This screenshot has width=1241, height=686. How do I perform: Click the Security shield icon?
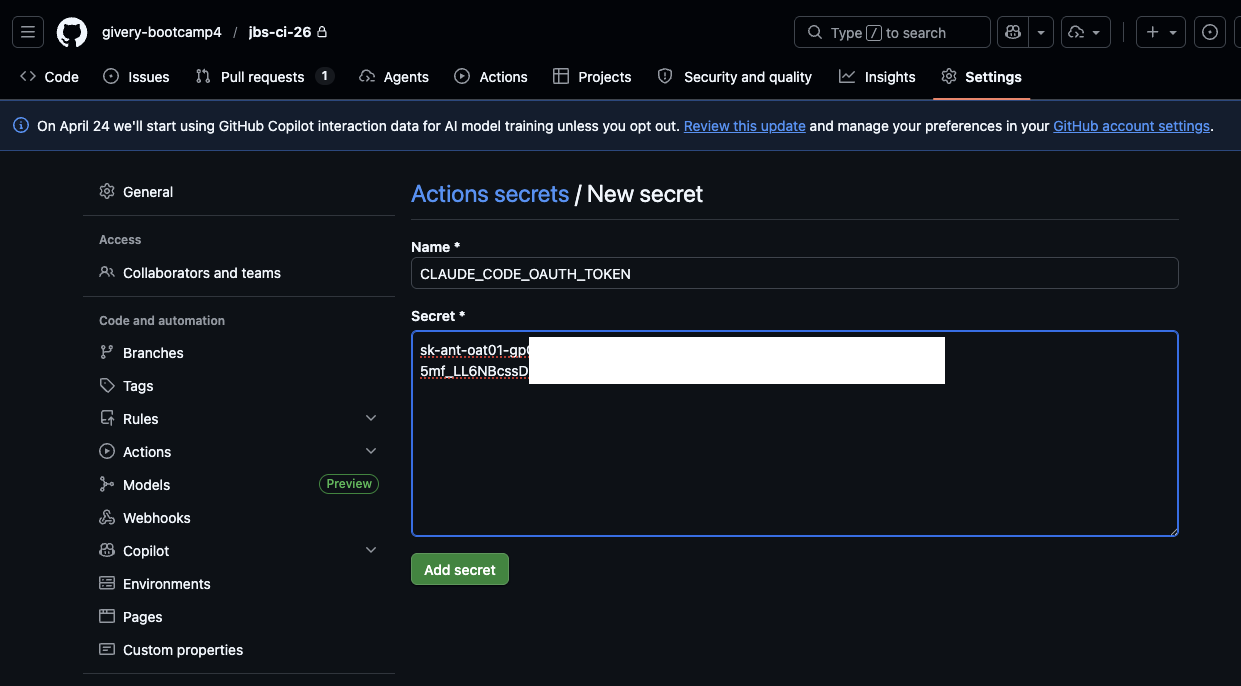tap(665, 76)
